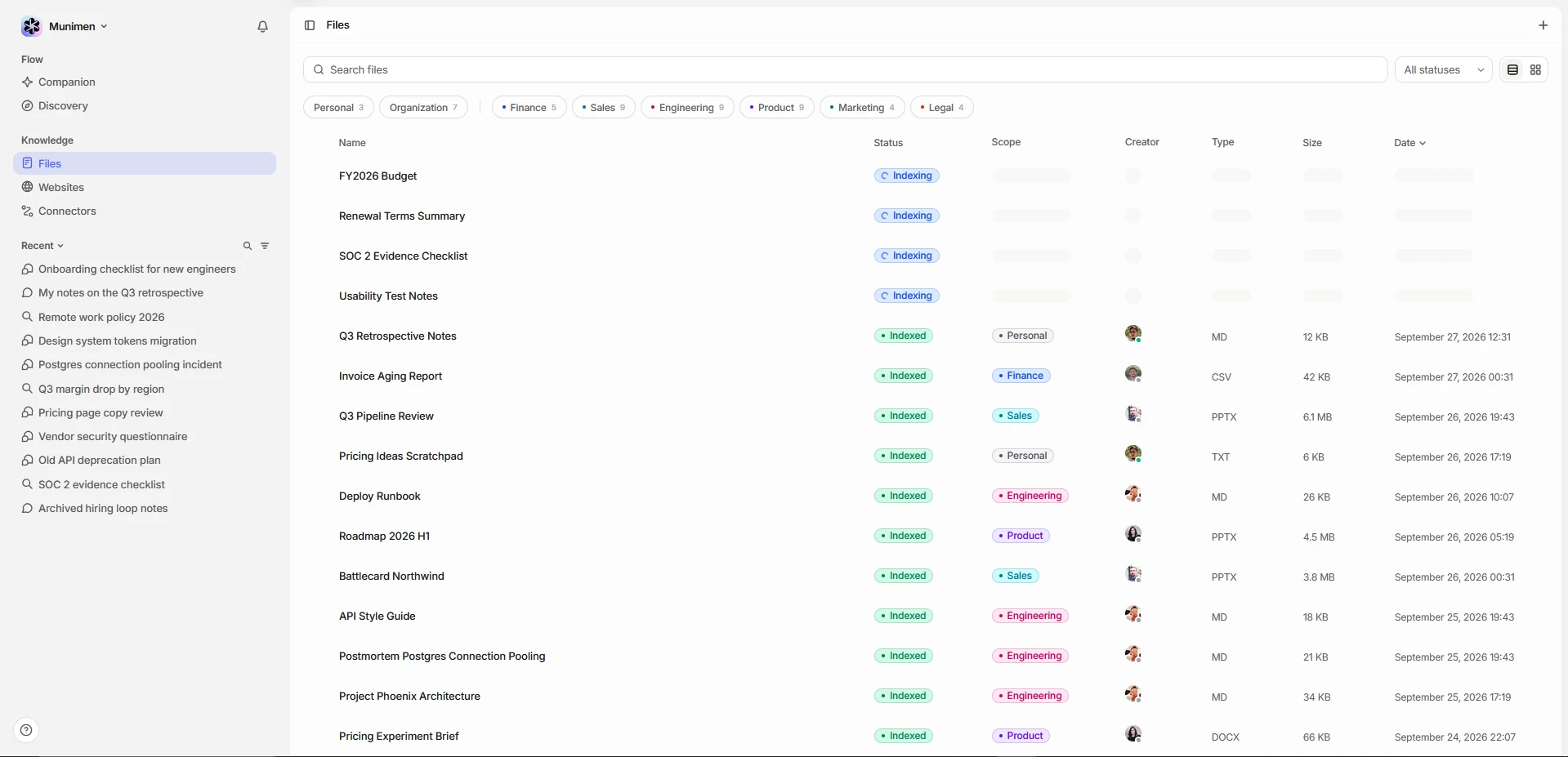Filter files by Organization scope
The width and height of the screenshot is (1568, 757).
423,108
